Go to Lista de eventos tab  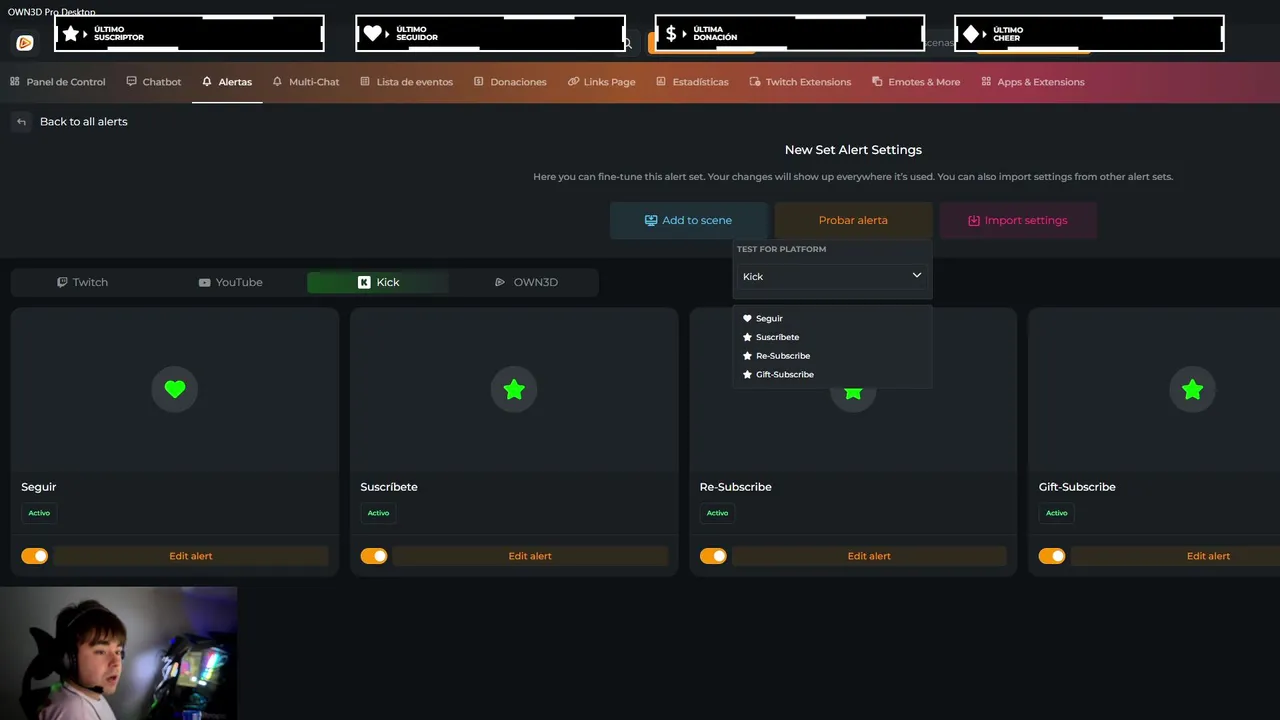pos(406,82)
